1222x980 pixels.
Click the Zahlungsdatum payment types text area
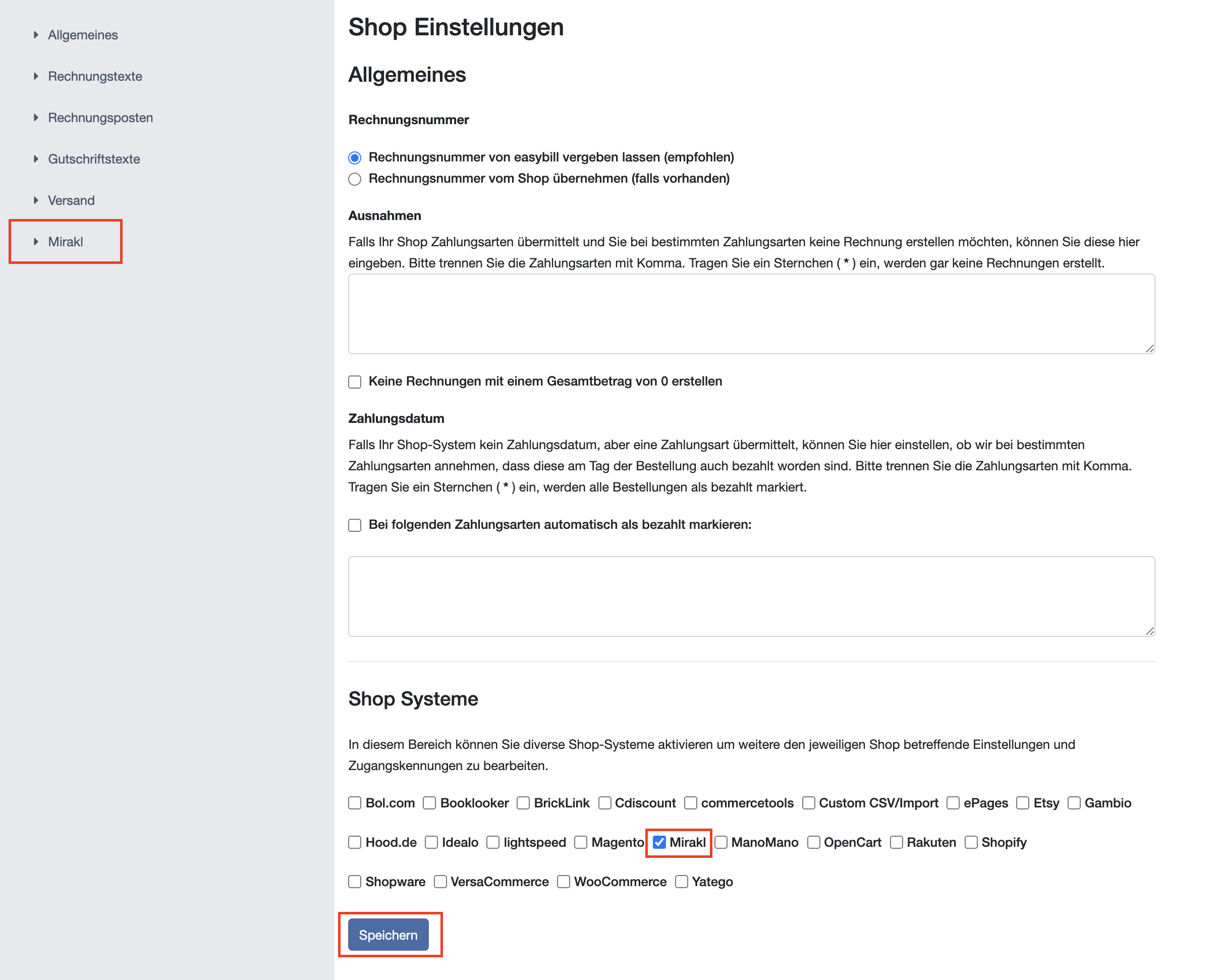pos(752,596)
